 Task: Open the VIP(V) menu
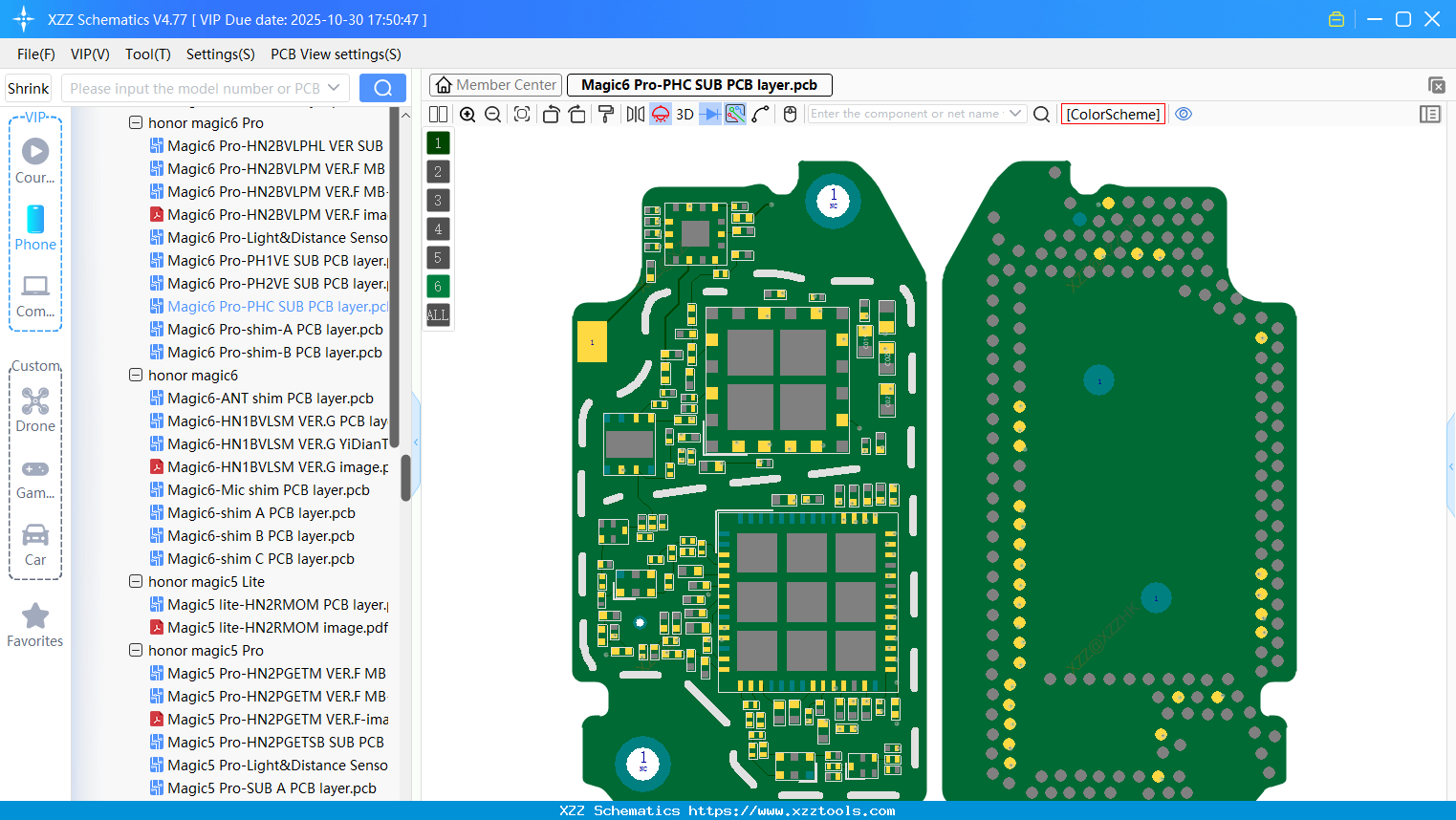click(90, 54)
